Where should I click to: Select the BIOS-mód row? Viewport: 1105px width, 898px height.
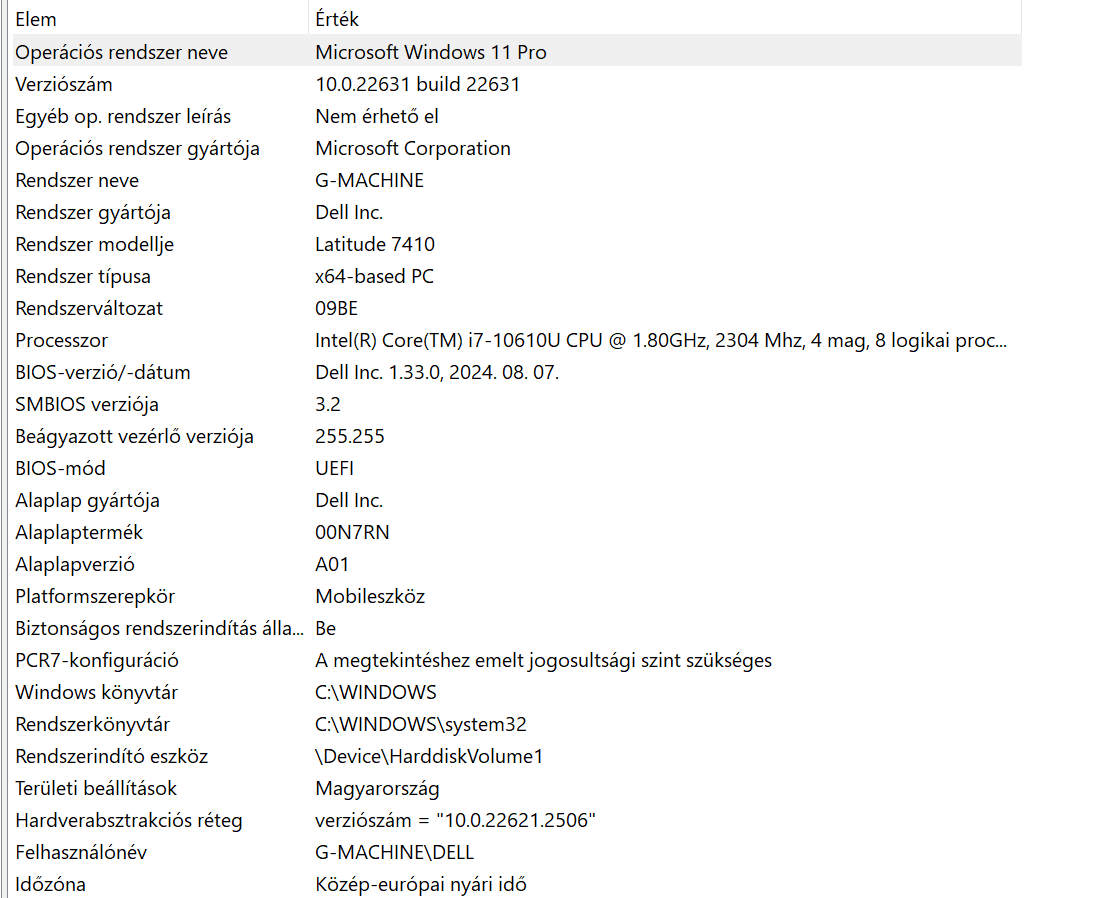tap(517, 468)
